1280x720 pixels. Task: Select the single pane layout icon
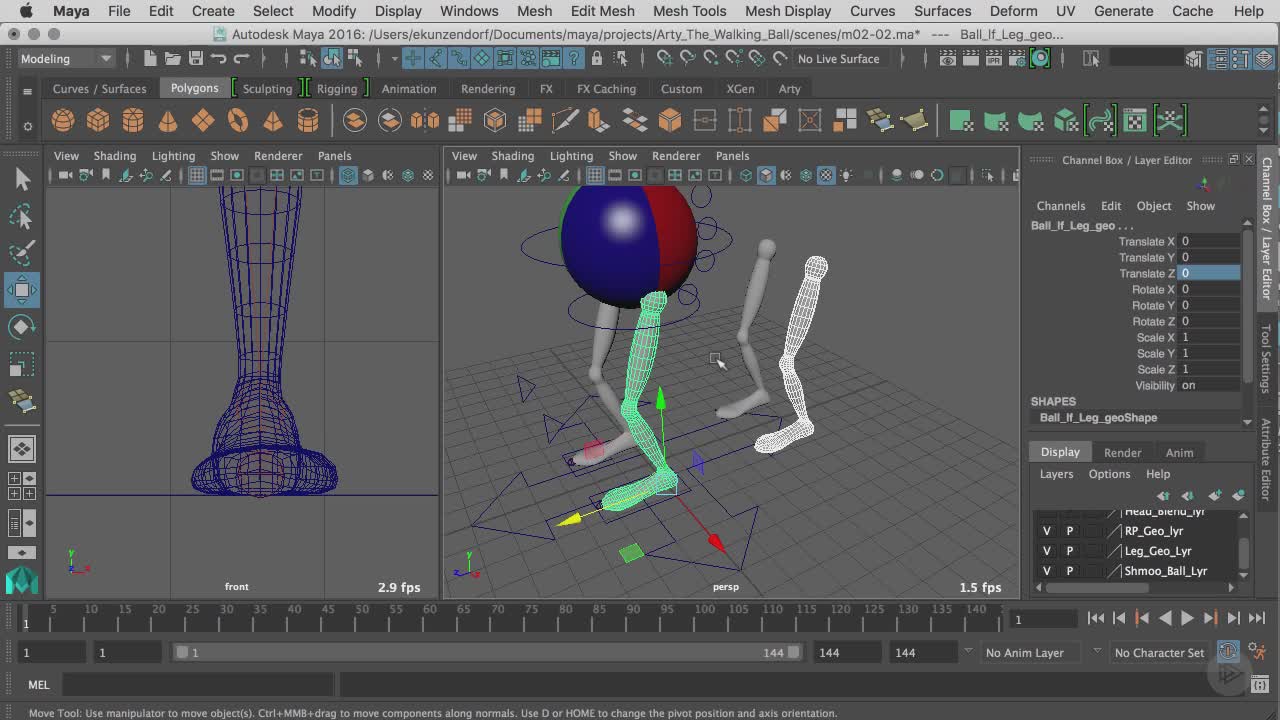[x=22, y=449]
